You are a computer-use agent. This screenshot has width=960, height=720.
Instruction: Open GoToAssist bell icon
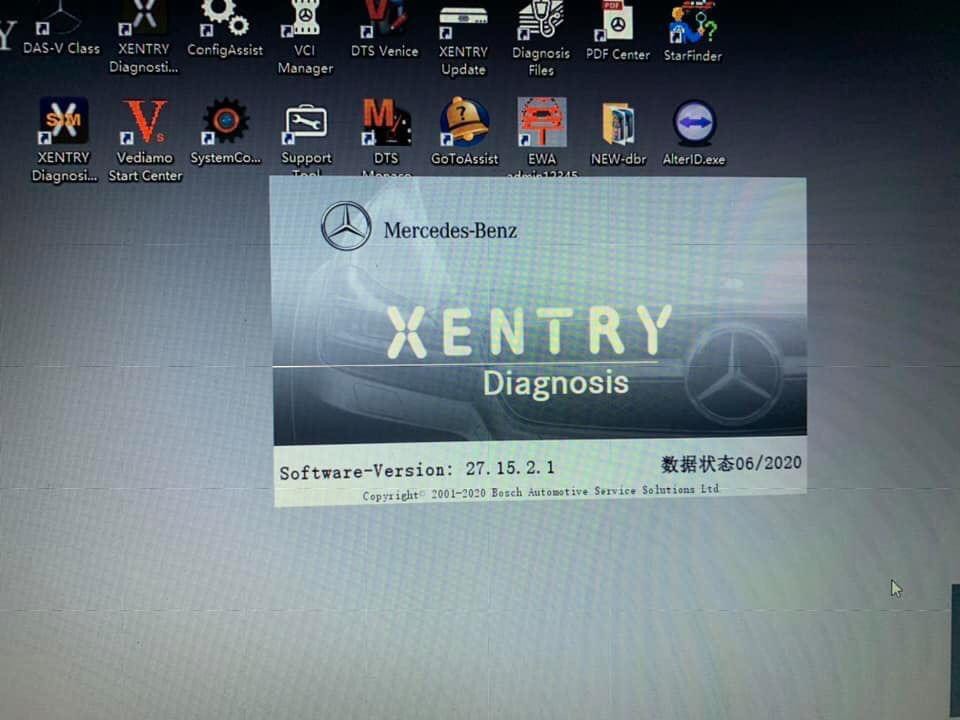(x=464, y=132)
